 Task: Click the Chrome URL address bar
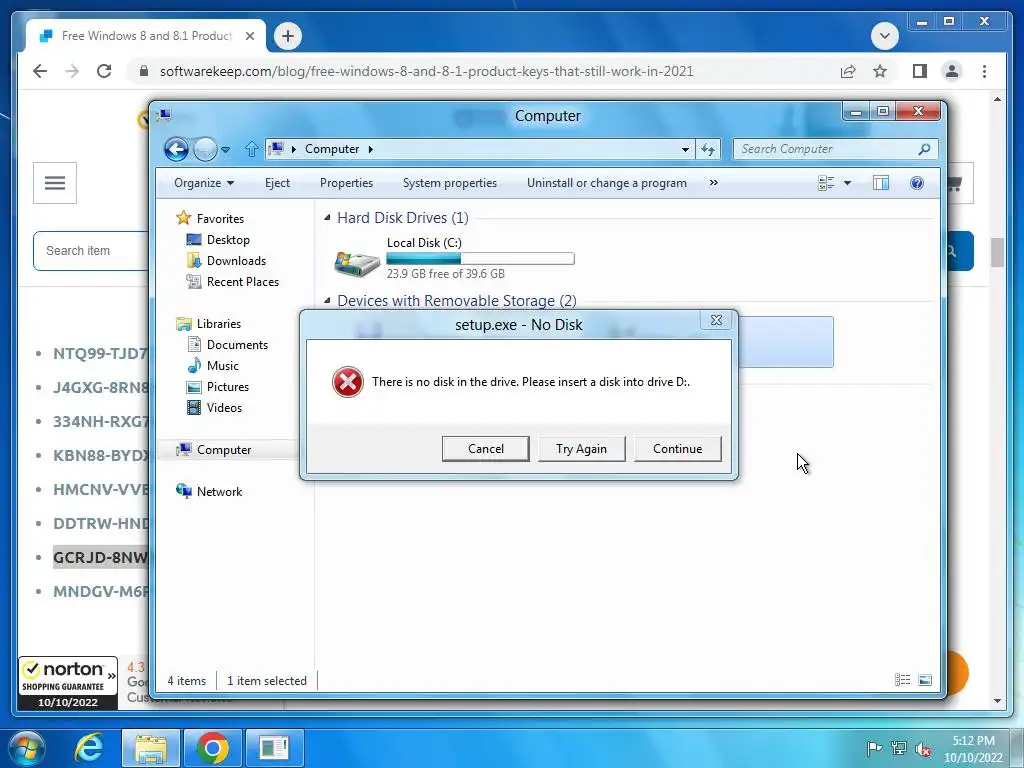point(426,71)
